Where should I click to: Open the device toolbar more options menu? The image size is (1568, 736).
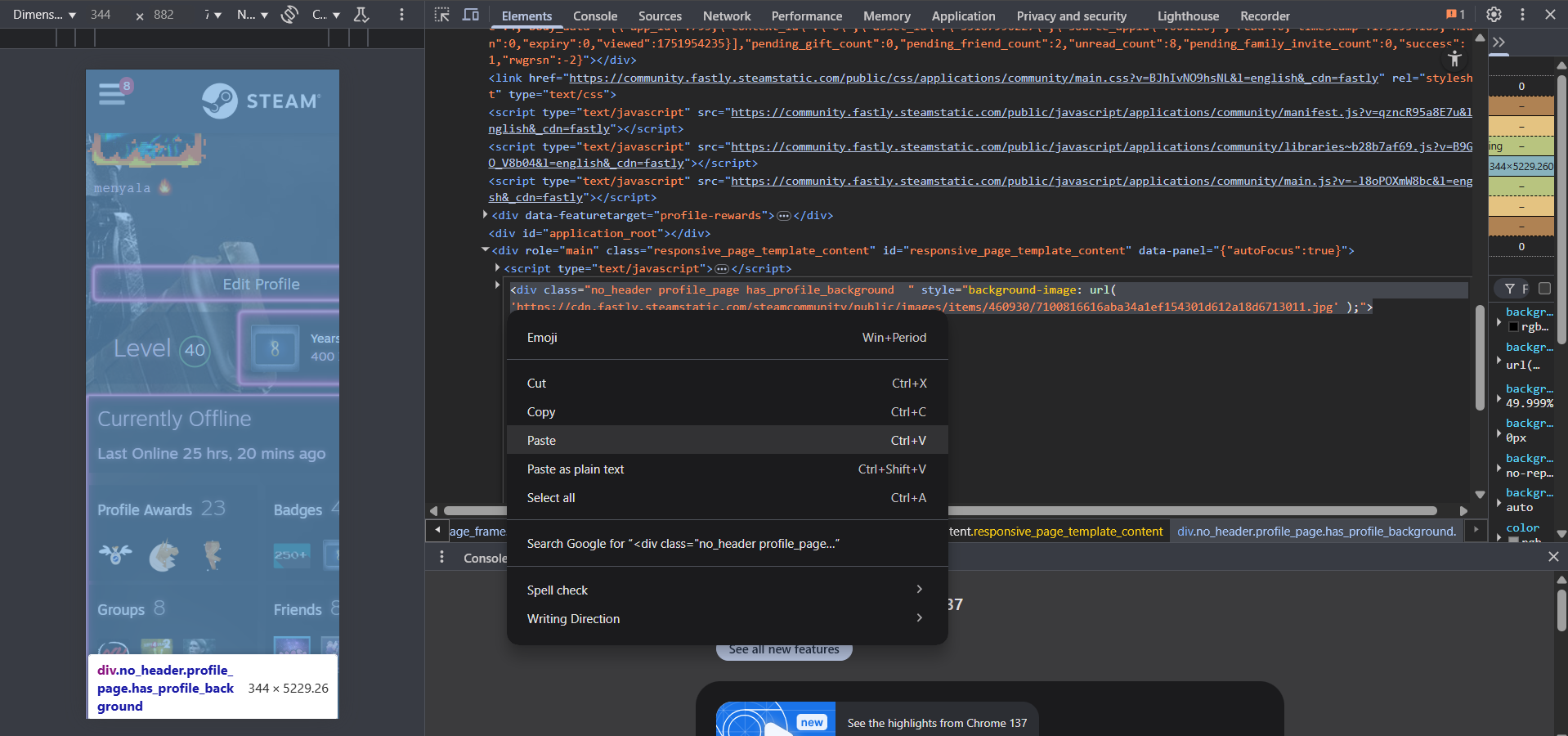[401, 15]
